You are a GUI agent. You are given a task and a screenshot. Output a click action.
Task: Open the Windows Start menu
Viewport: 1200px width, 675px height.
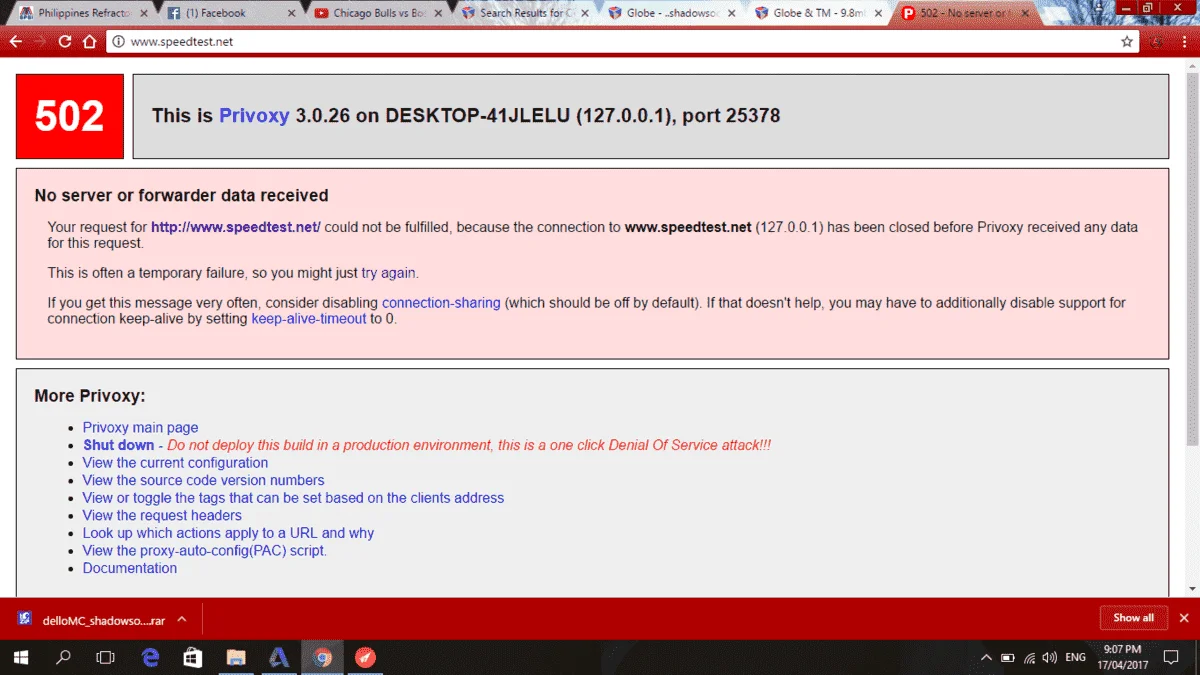tap(21, 657)
